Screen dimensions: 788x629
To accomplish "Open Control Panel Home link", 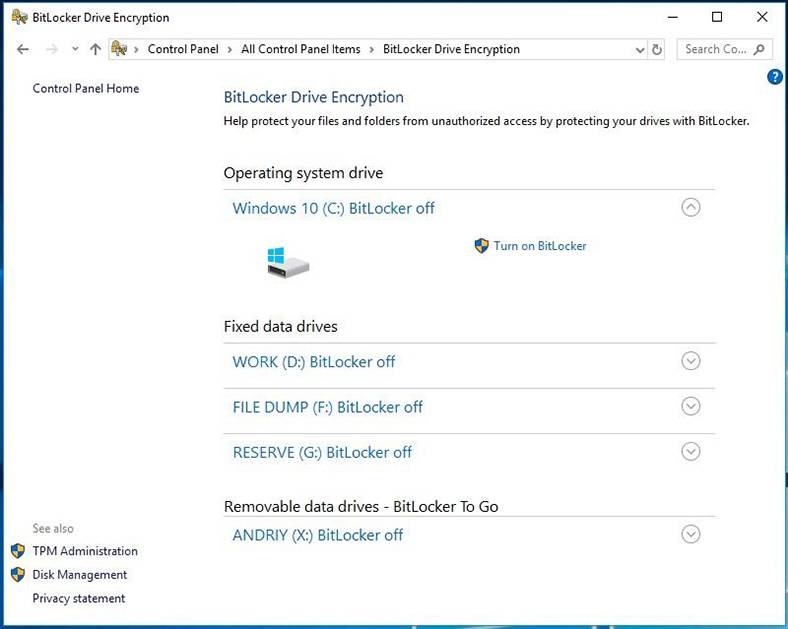I will point(85,88).
